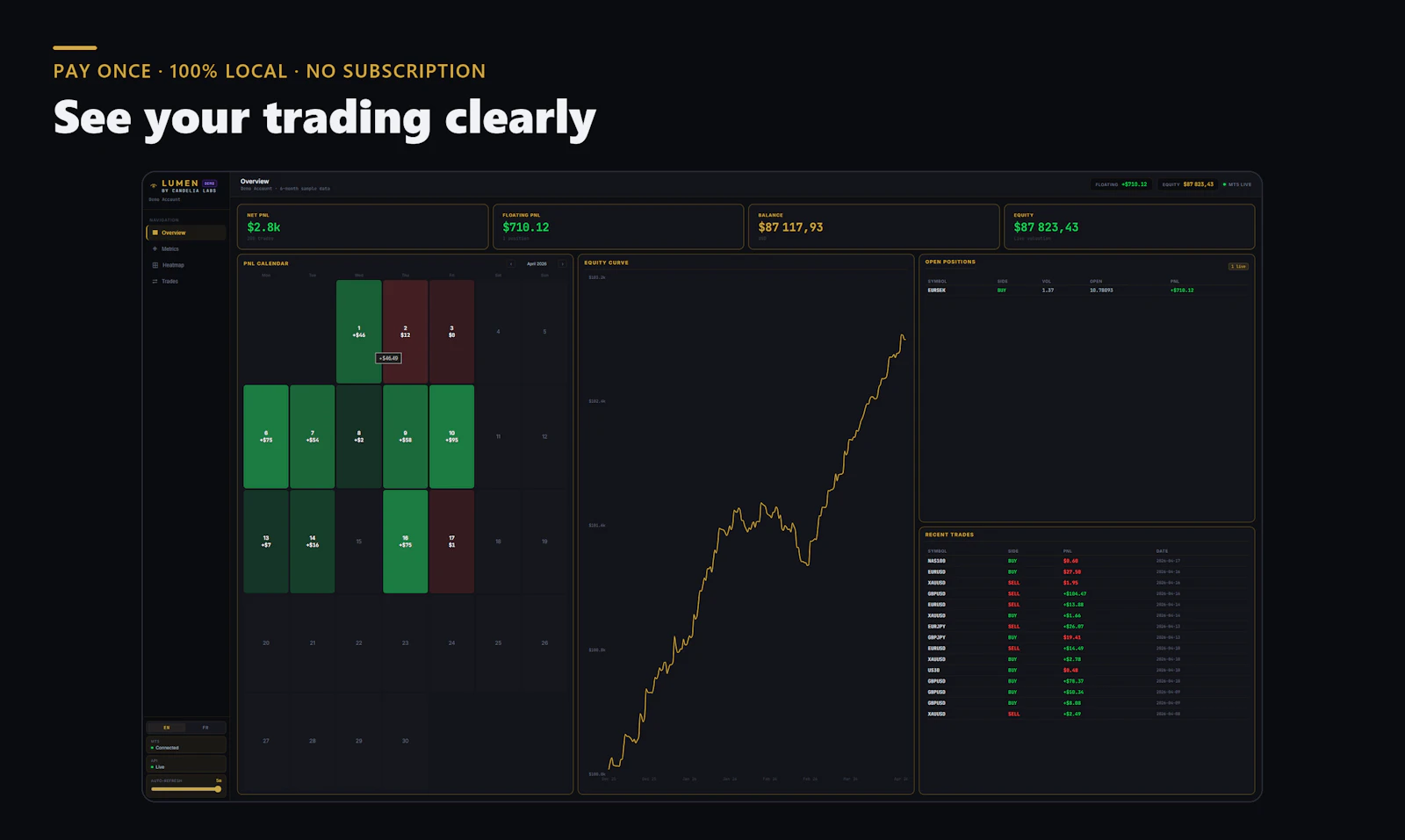Click the Equity $87 823,43 header pill

[1188, 184]
